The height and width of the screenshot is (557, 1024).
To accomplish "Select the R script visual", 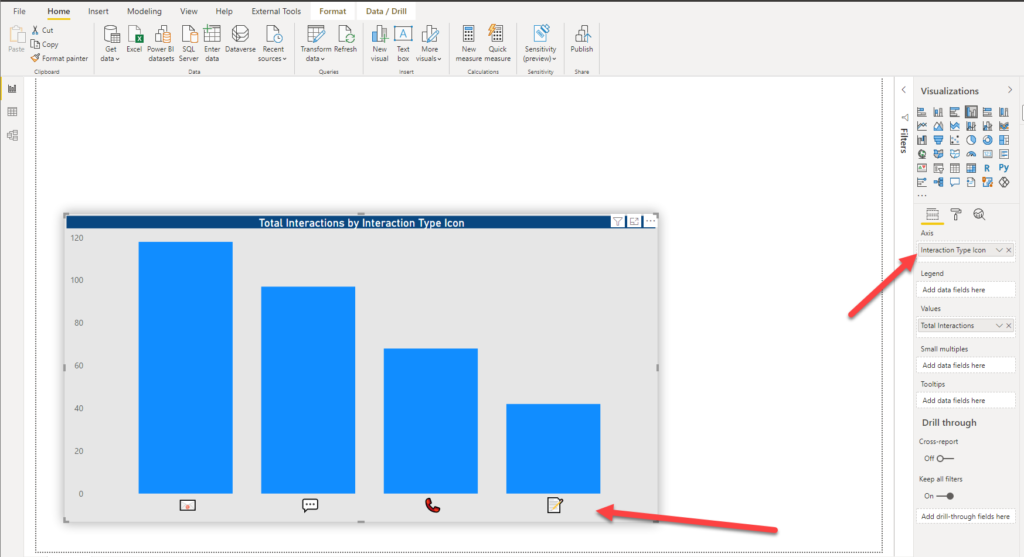I will [x=987, y=168].
